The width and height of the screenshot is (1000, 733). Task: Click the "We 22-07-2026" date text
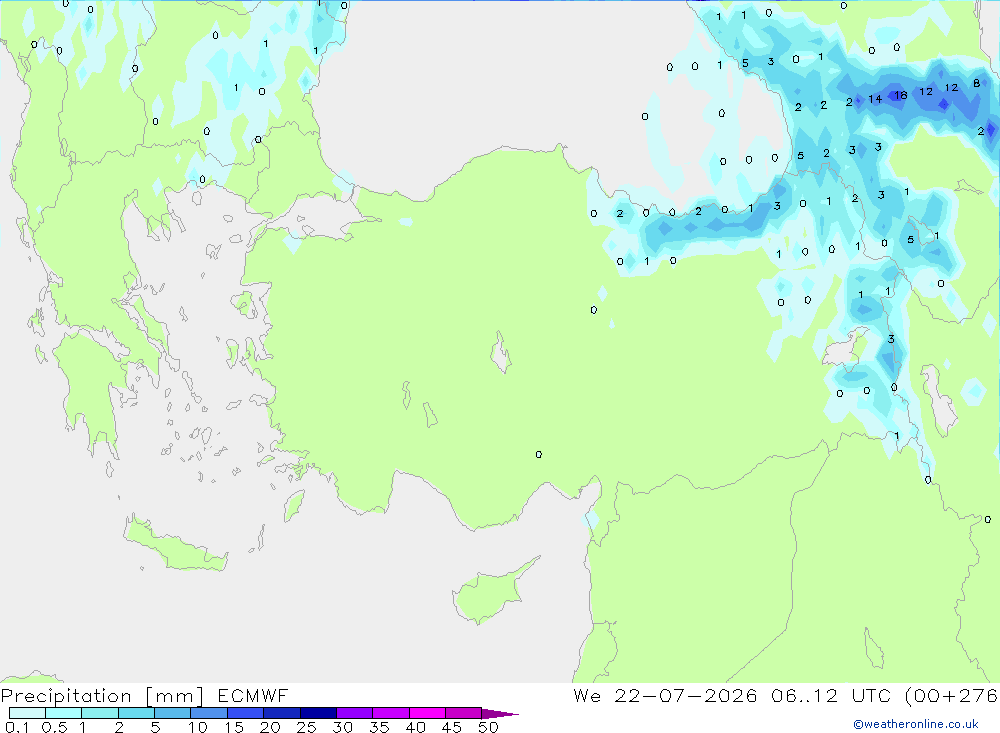point(665,695)
